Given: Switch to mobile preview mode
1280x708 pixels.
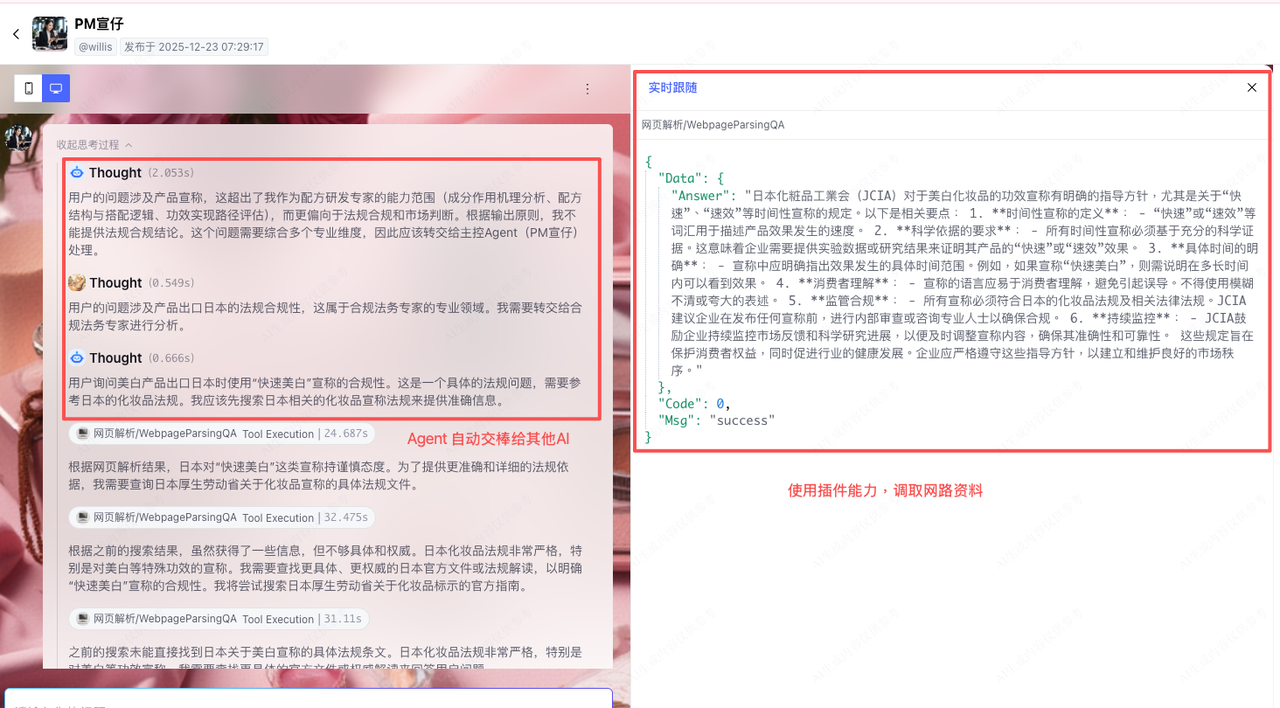Looking at the screenshot, I should 28,89.
